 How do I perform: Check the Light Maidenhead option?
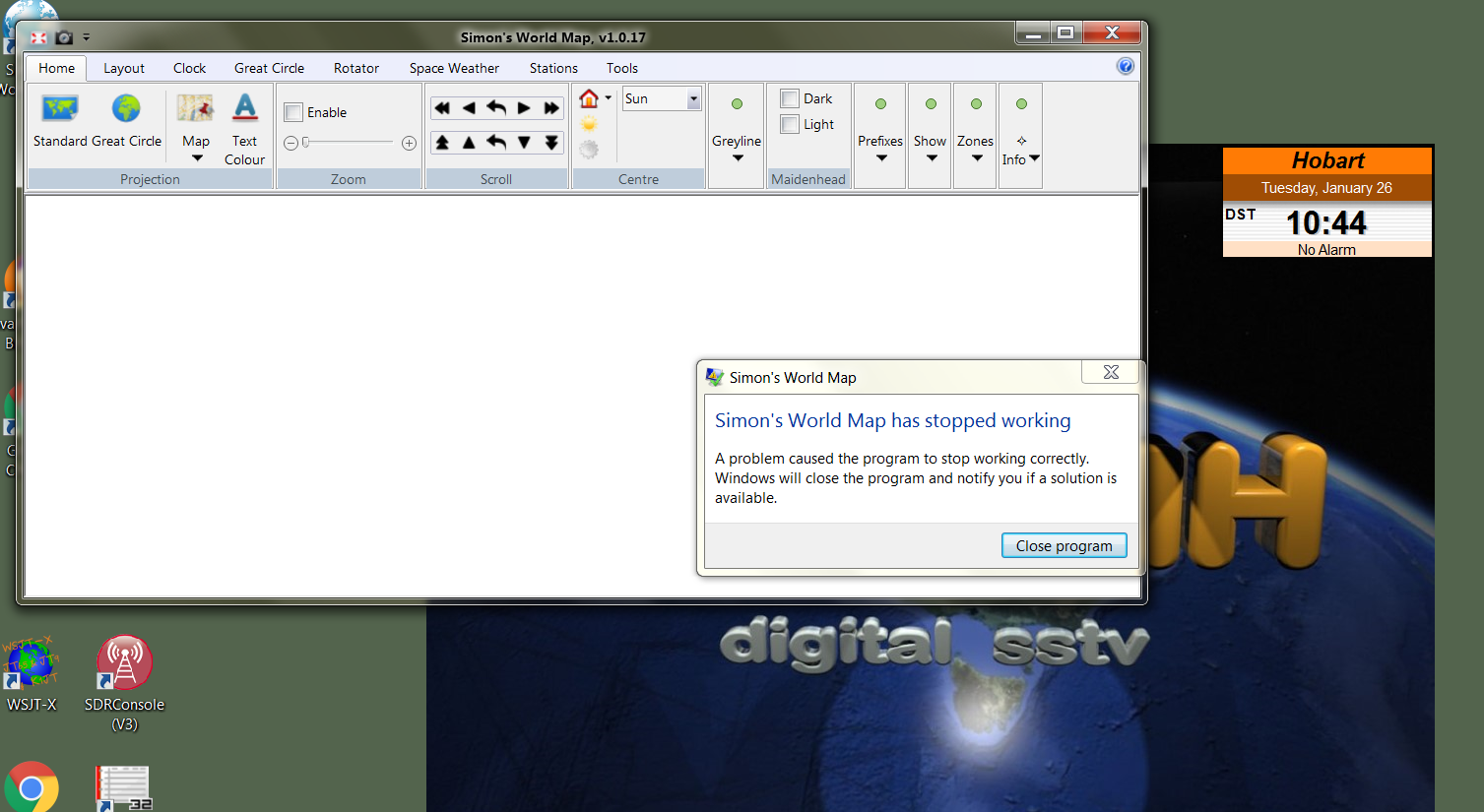[x=790, y=124]
